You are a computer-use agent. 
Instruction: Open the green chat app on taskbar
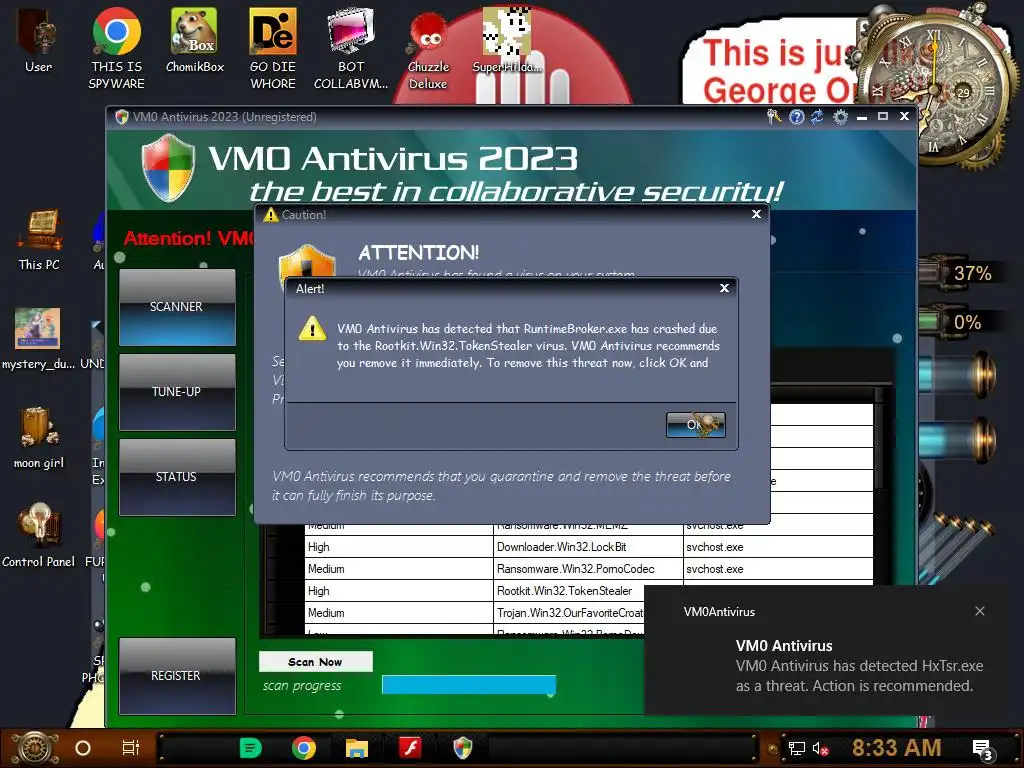pyautogui.click(x=251, y=748)
